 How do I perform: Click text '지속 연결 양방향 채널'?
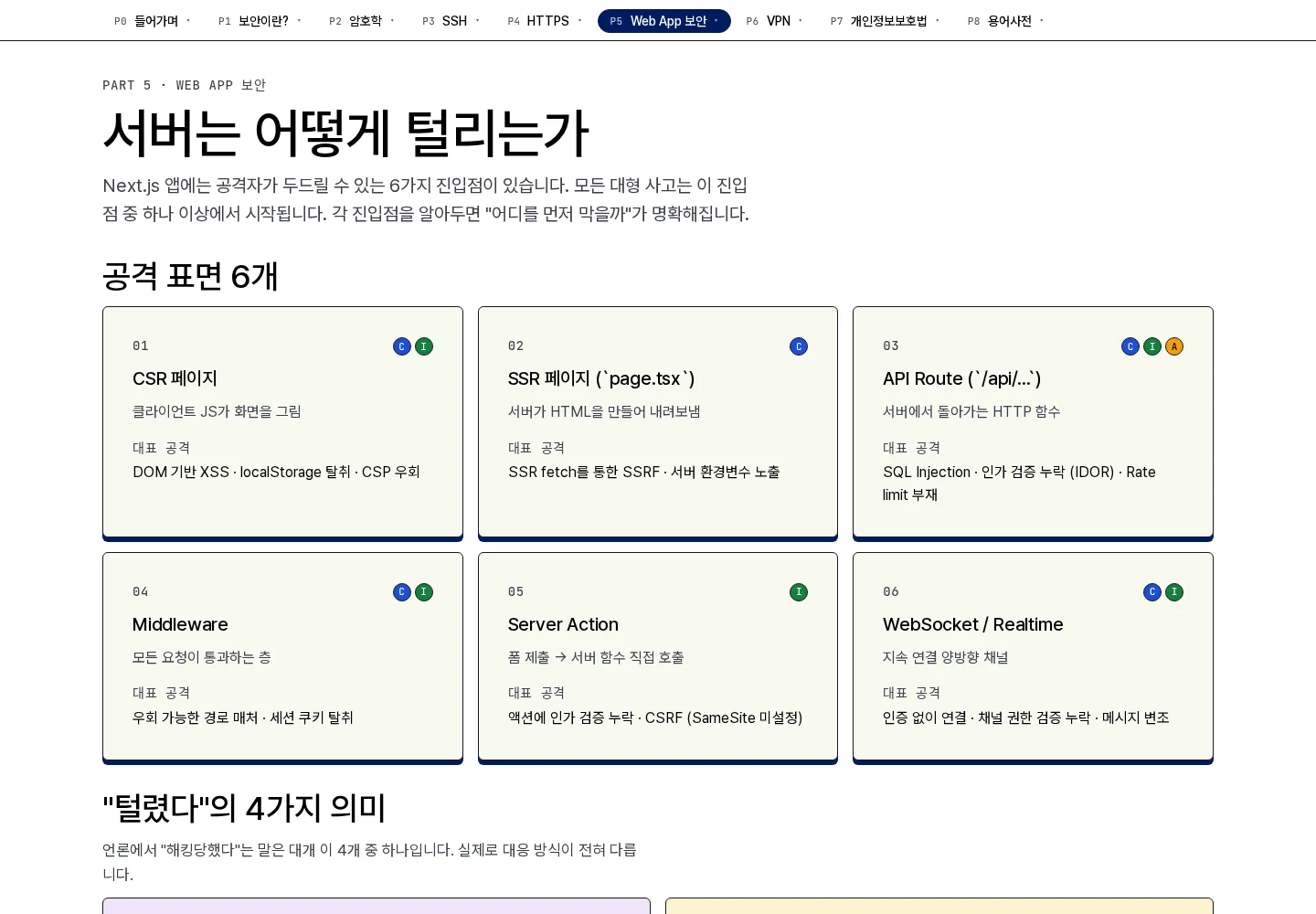tap(946, 657)
